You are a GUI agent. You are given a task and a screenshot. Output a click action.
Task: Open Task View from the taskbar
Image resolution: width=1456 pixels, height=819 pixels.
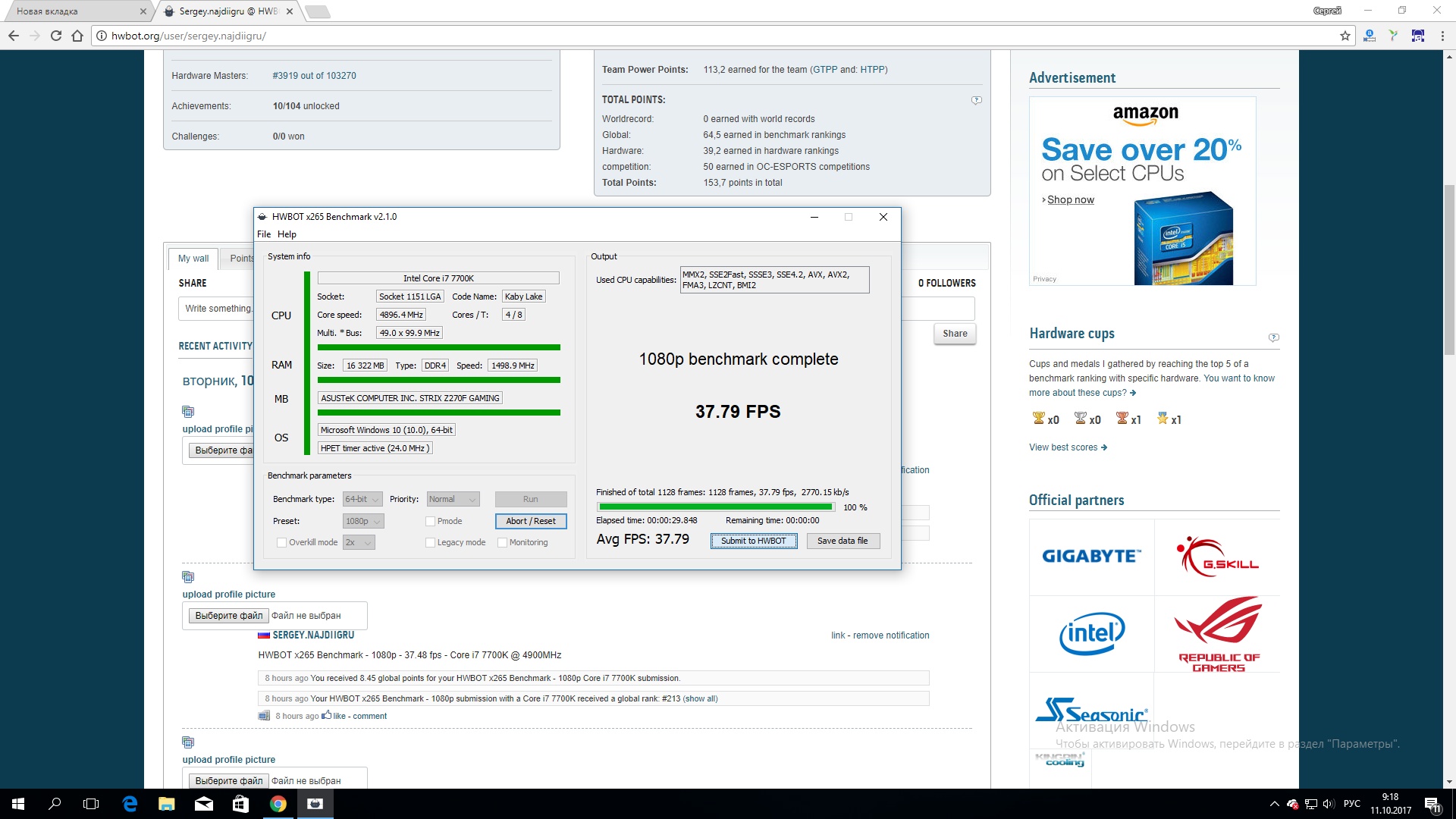[91, 804]
